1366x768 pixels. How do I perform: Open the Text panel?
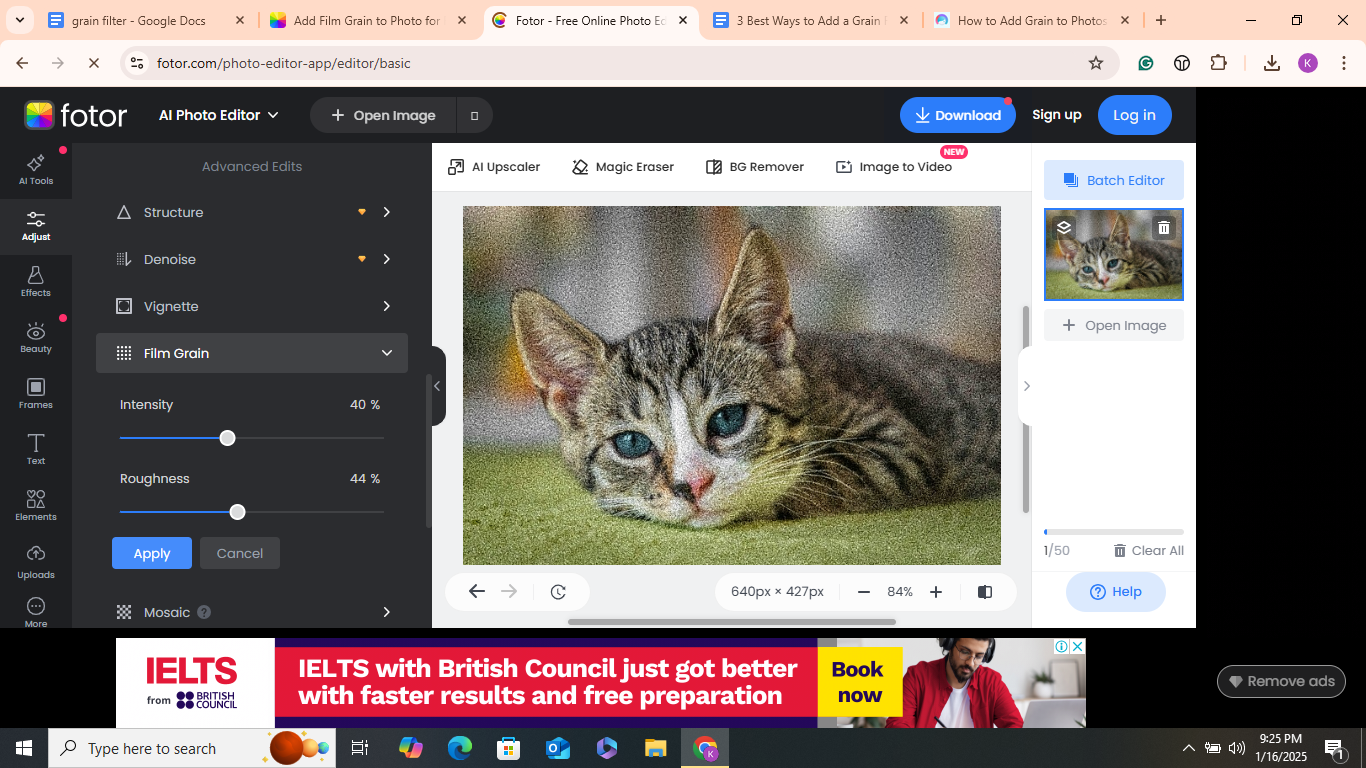[x=36, y=449]
